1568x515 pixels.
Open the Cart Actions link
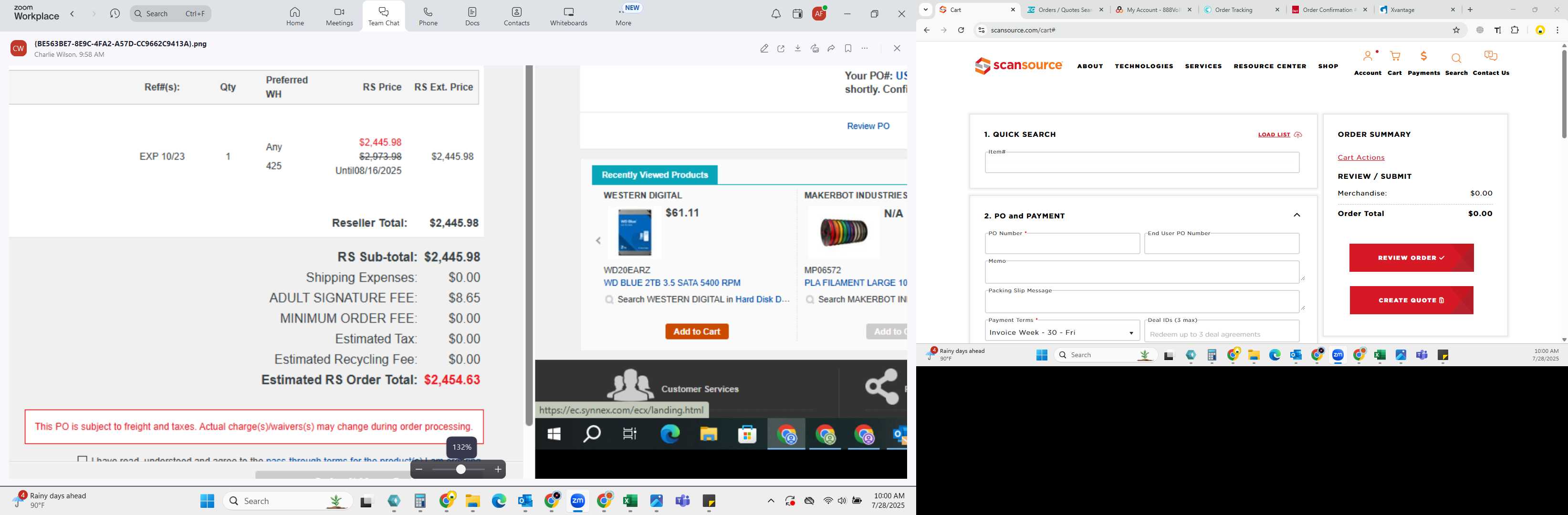(x=1361, y=157)
